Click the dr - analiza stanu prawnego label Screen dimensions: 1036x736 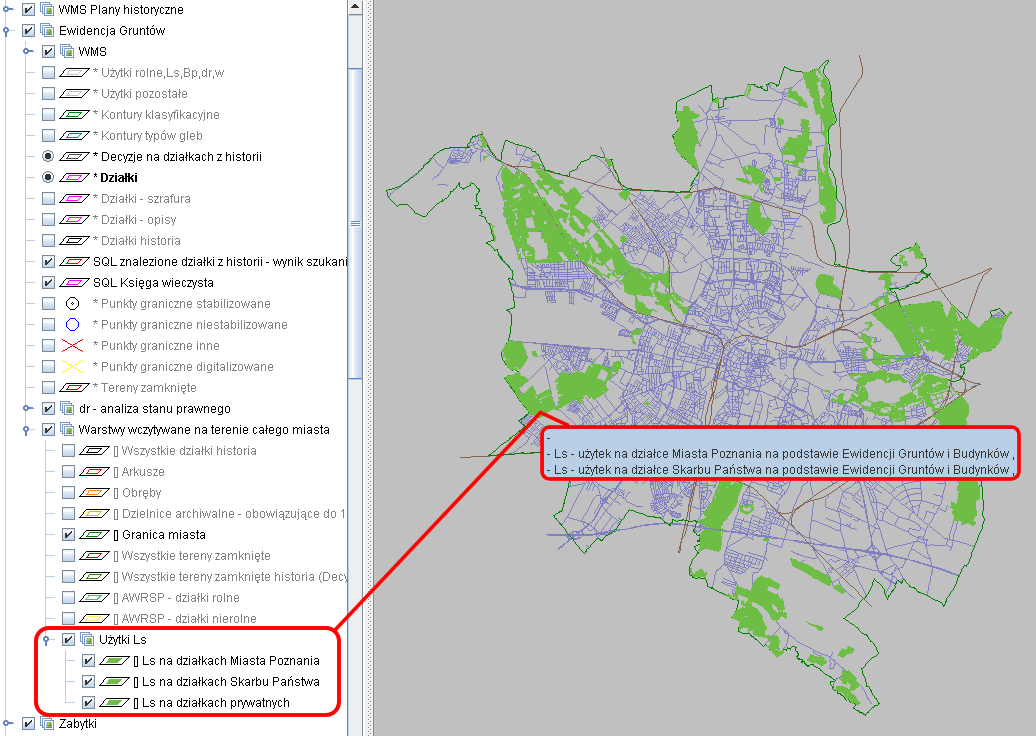(154, 409)
